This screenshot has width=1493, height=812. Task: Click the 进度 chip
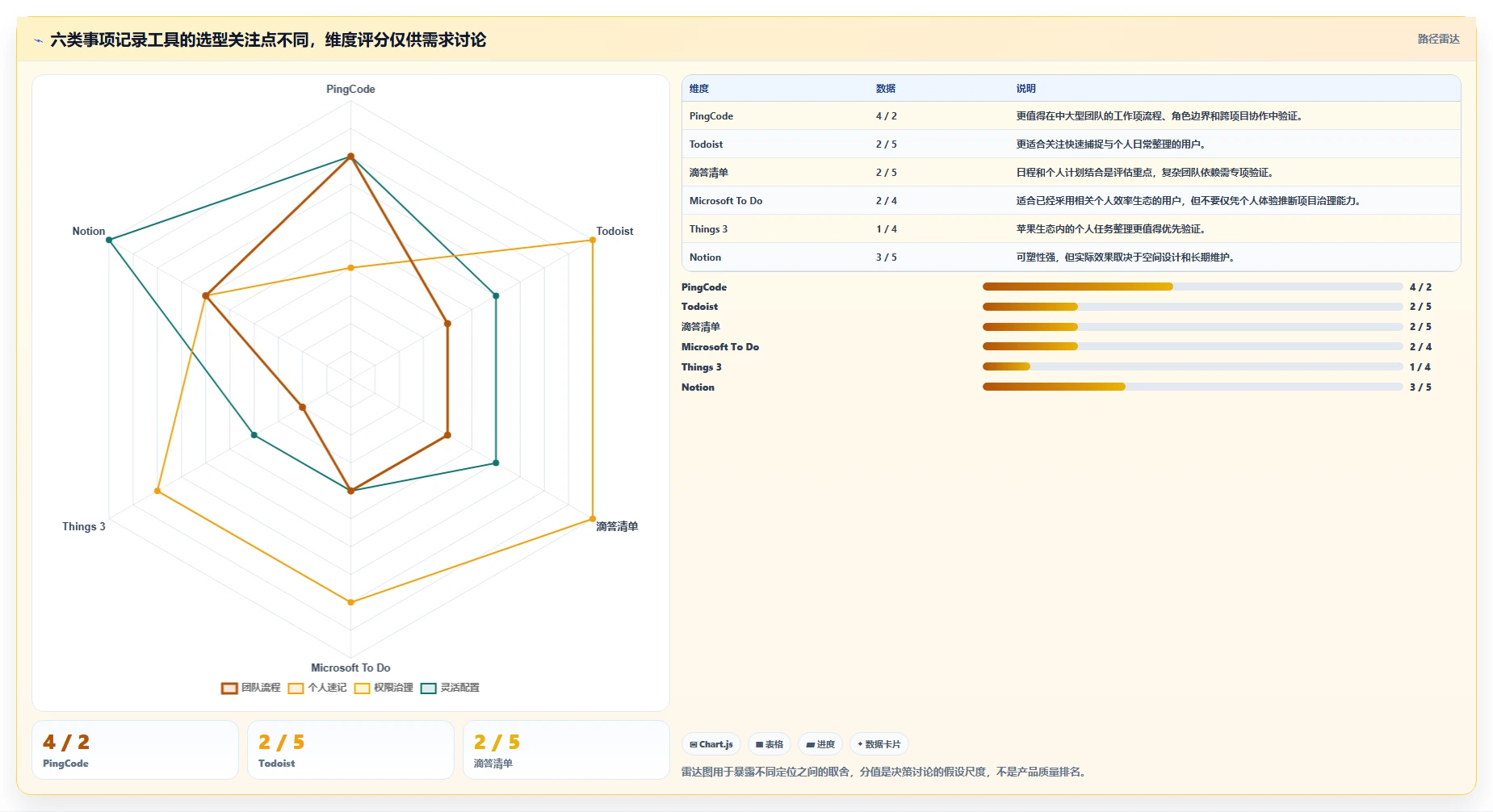point(820,744)
